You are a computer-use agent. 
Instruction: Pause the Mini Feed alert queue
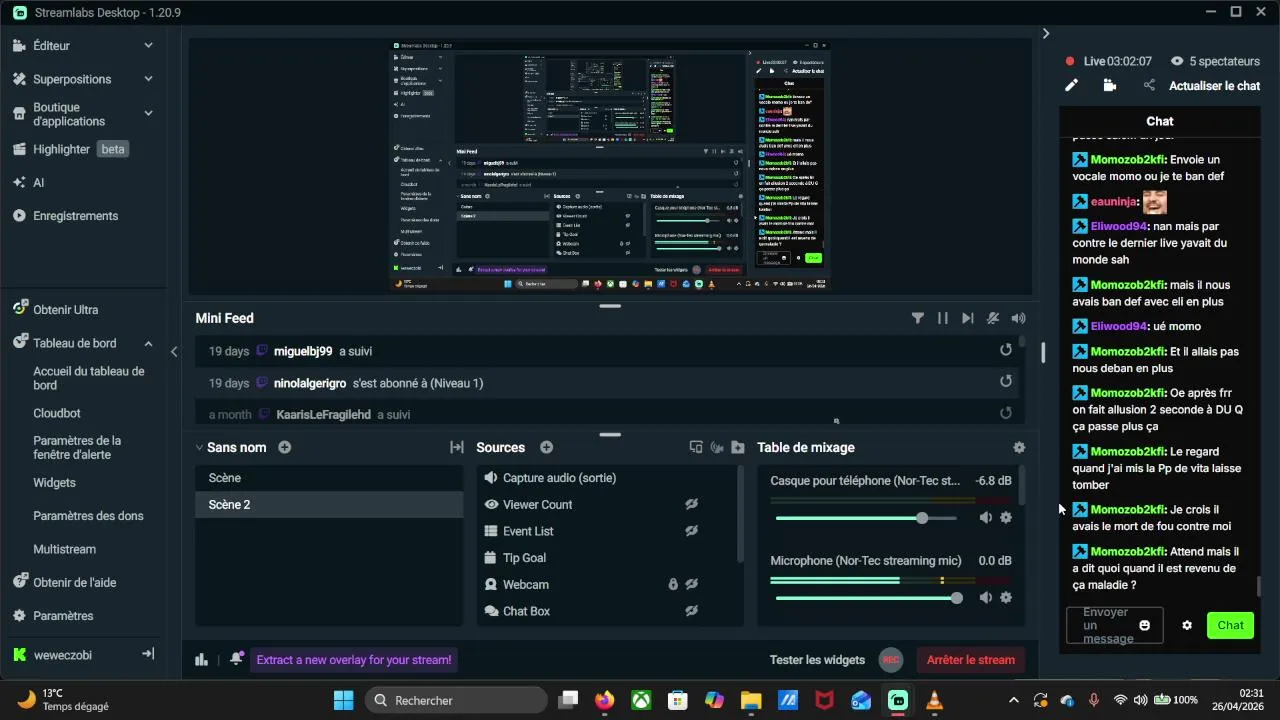[942, 318]
